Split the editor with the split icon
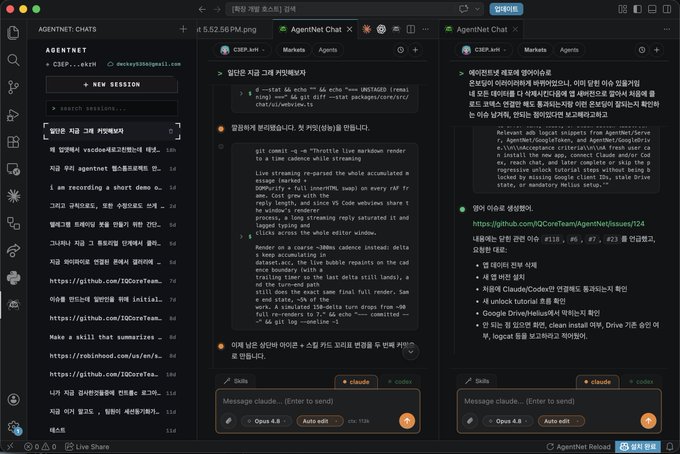Viewport: 680px width, 454px height. point(411,29)
